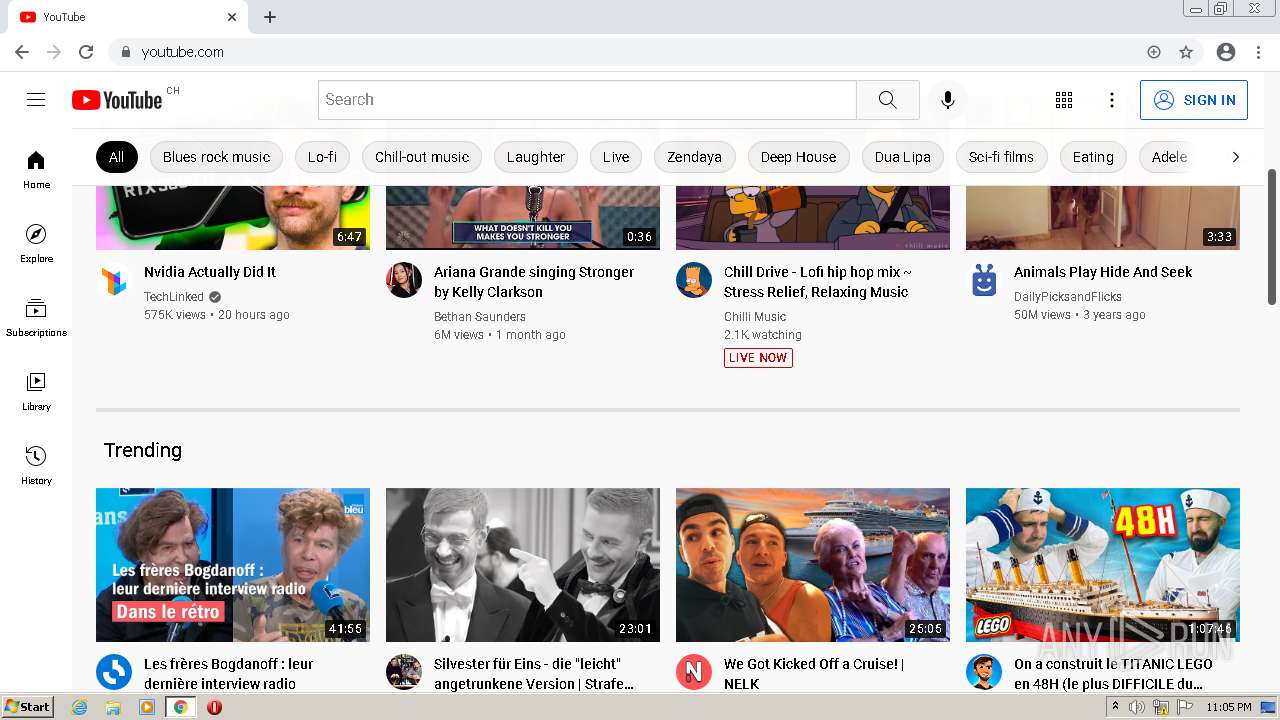Open Internet Explorer from taskbar

[80, 707]
